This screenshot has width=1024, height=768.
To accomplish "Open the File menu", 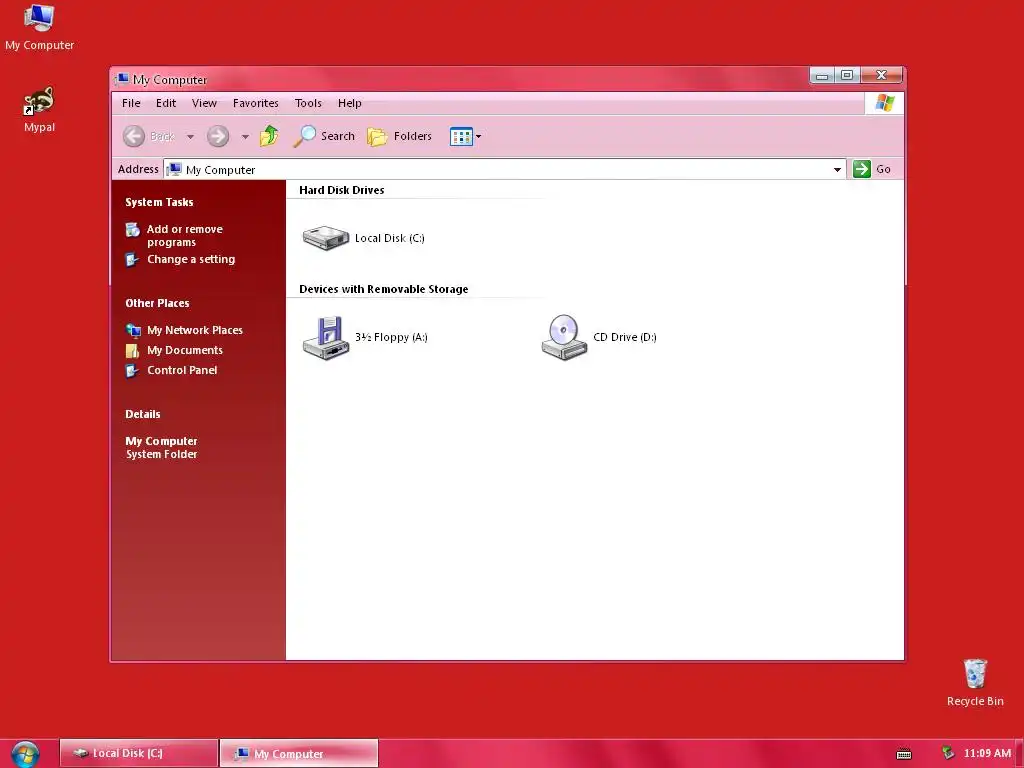I will coord(131,103).
